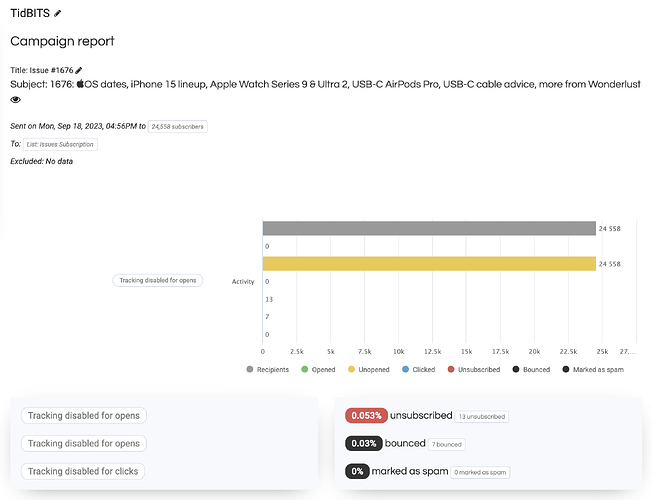Open the 0 marked as spam badge

point(480,472)
